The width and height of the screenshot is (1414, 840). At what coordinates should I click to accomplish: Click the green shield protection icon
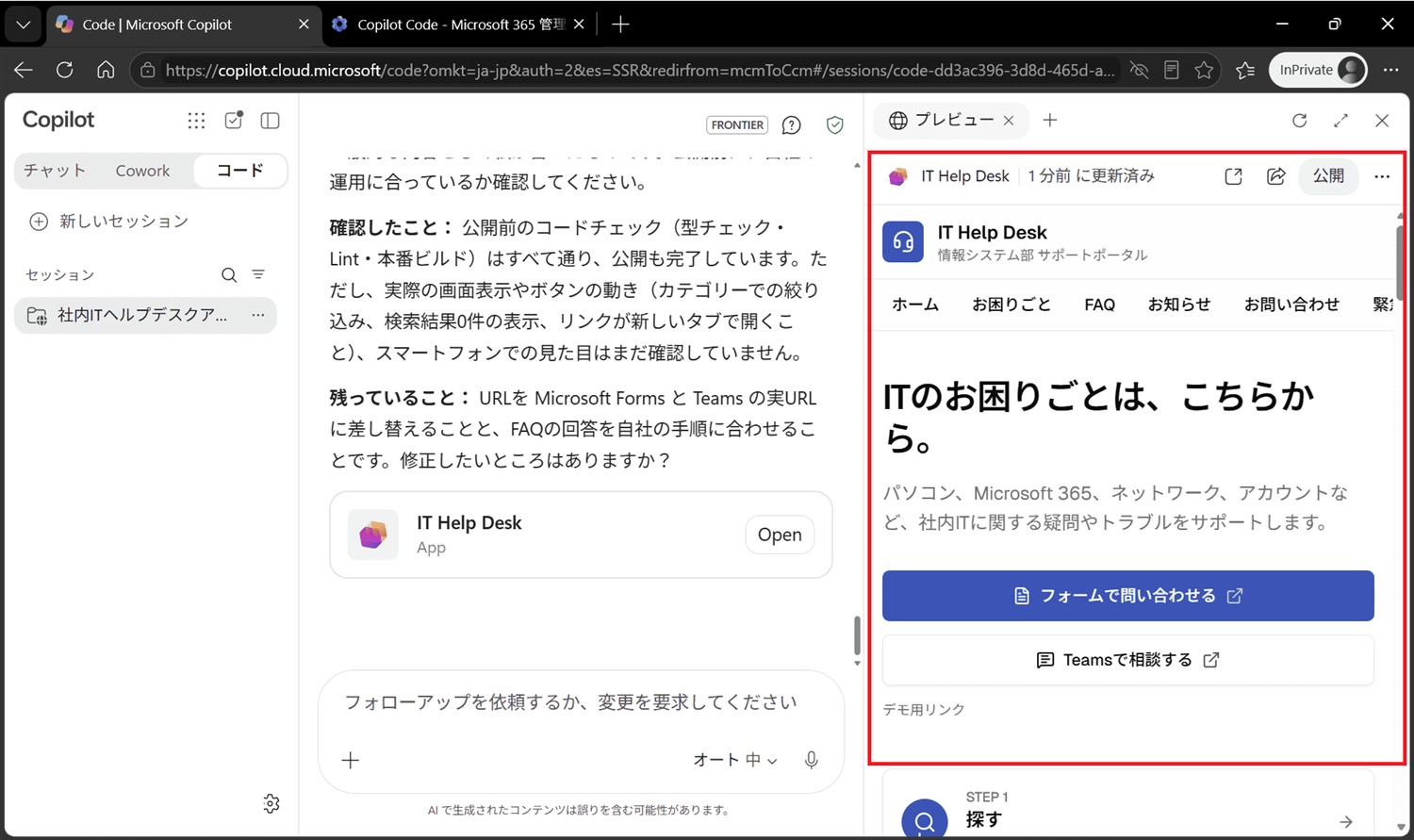tap(834, 124)
